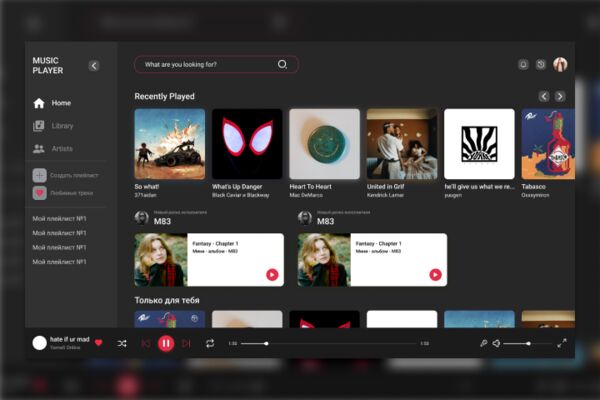Open Artists in the sidebar
Image resolution: width=600 pixels, height=400 pixels.
pyautogui.click(x=53, y=149)
